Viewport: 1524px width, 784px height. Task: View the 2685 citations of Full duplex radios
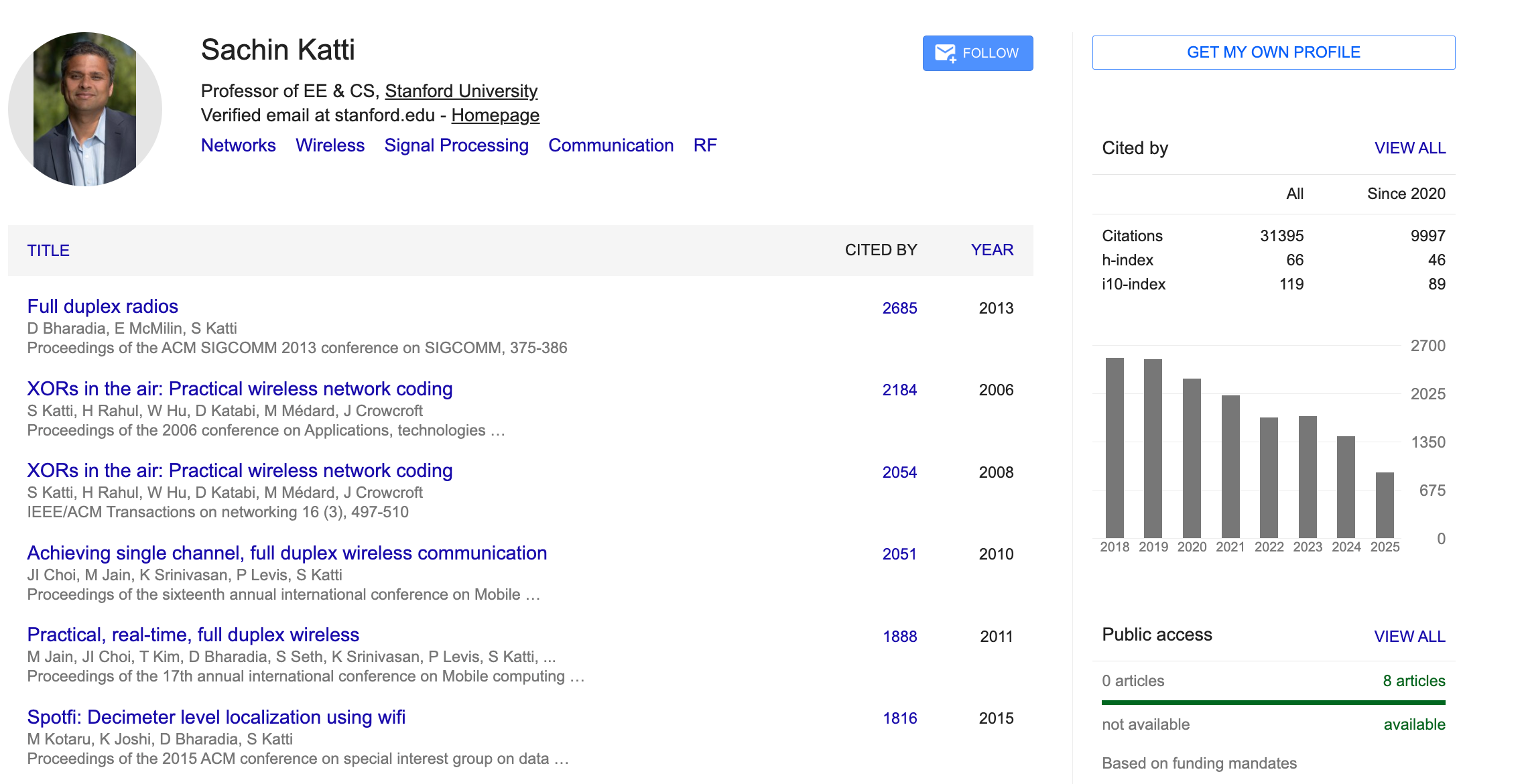click(x=899, y=308)
